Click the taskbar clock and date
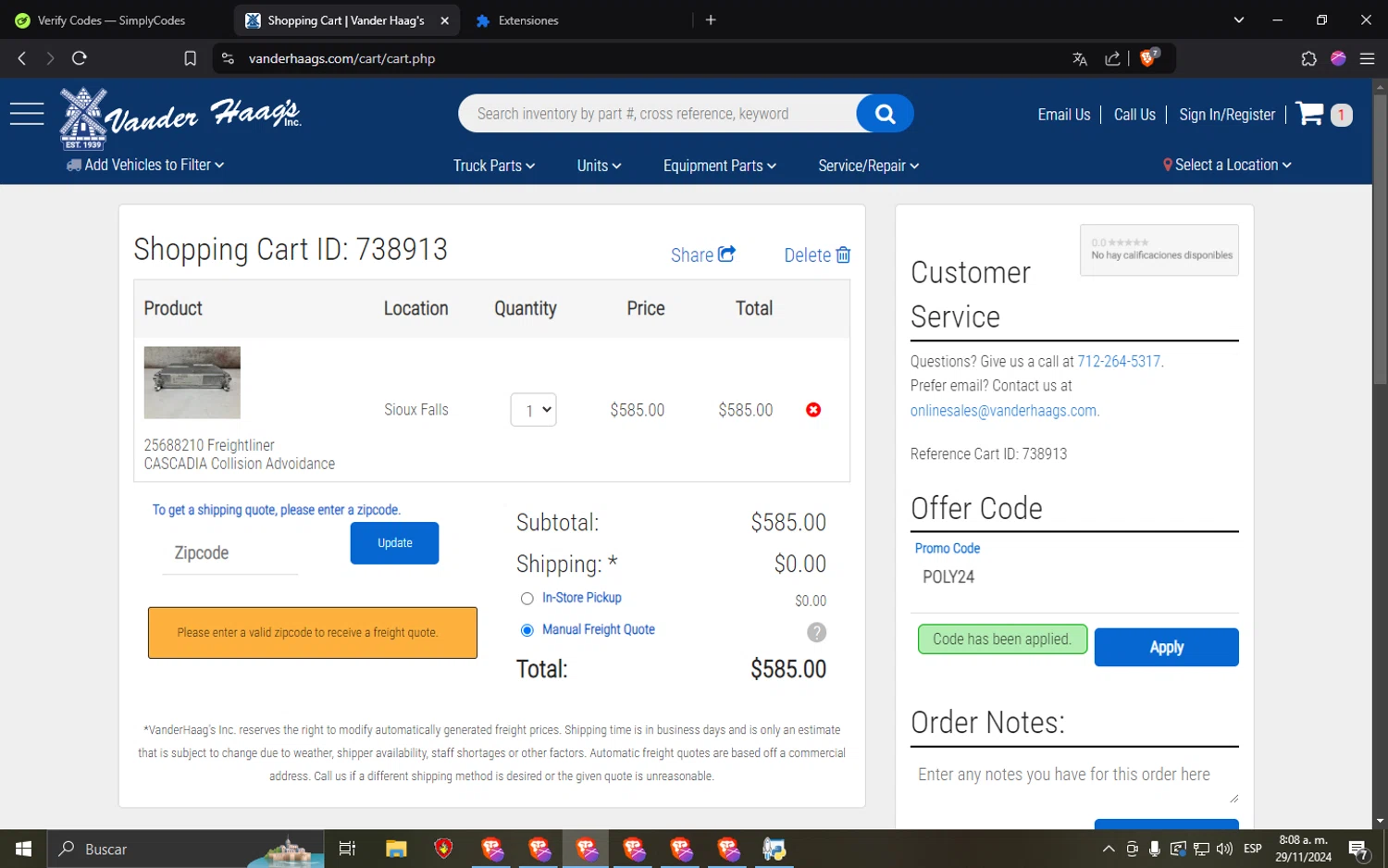 (1303, 849)
